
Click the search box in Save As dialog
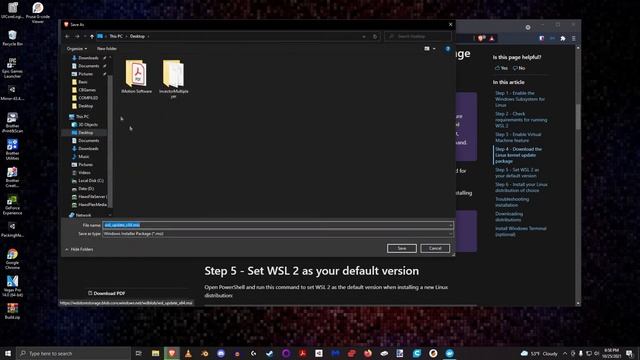tap(418, 36)
